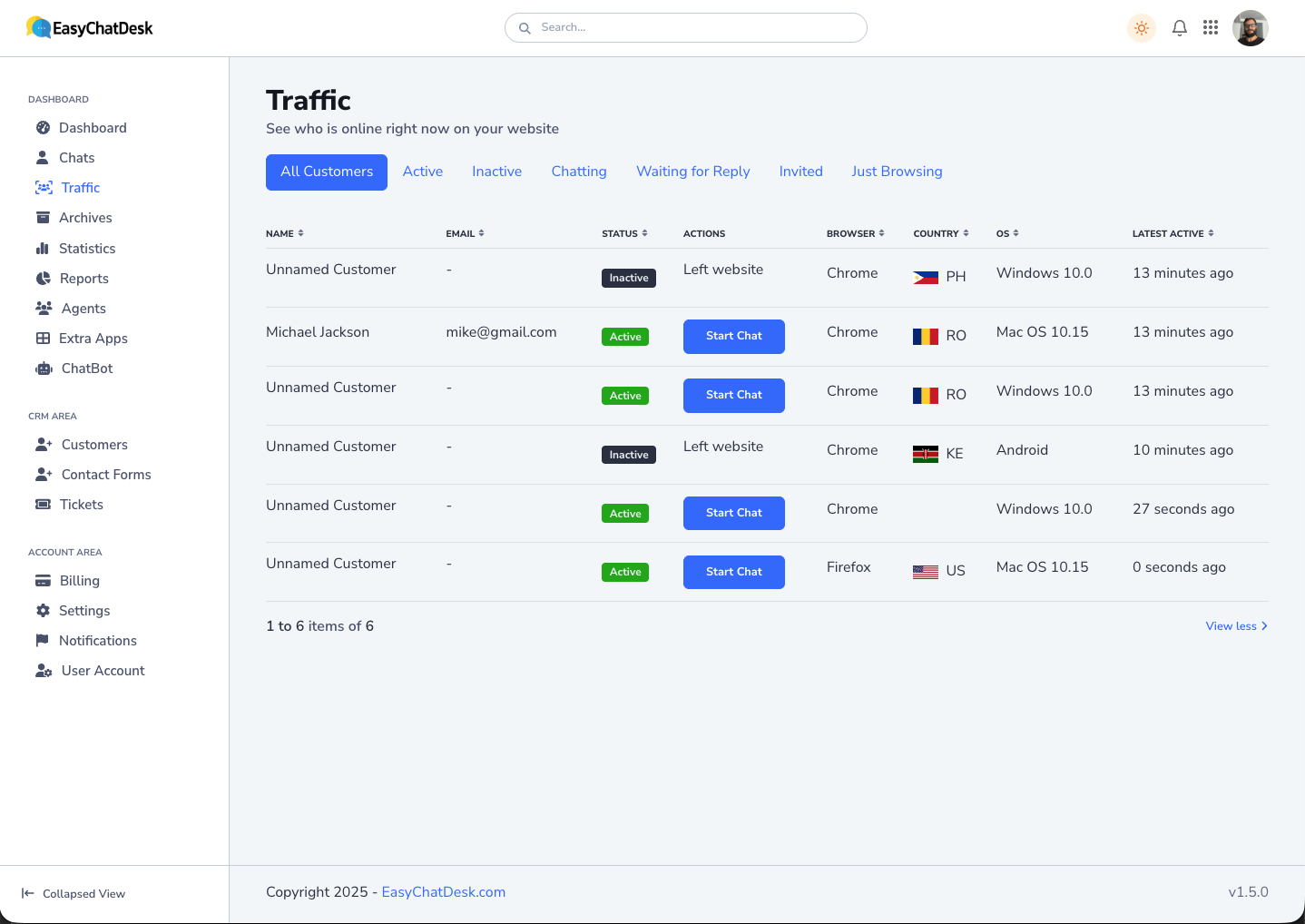Click the Archives box icon
Viewport: 1305px width, 924px height.
coord(43,218)
